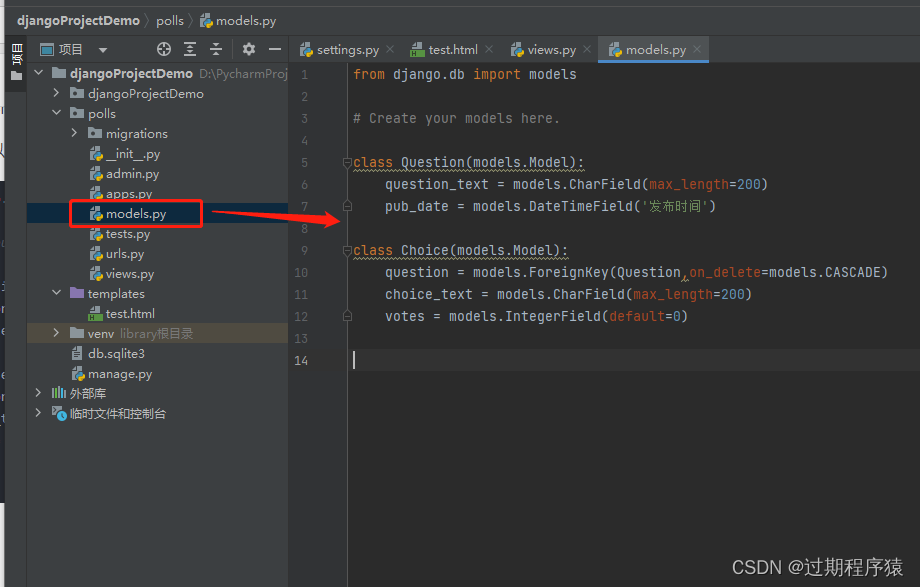Fold the Question class at line 5
Image resolution: width=920 pixels, height=587 pixels.
[347, 162]
